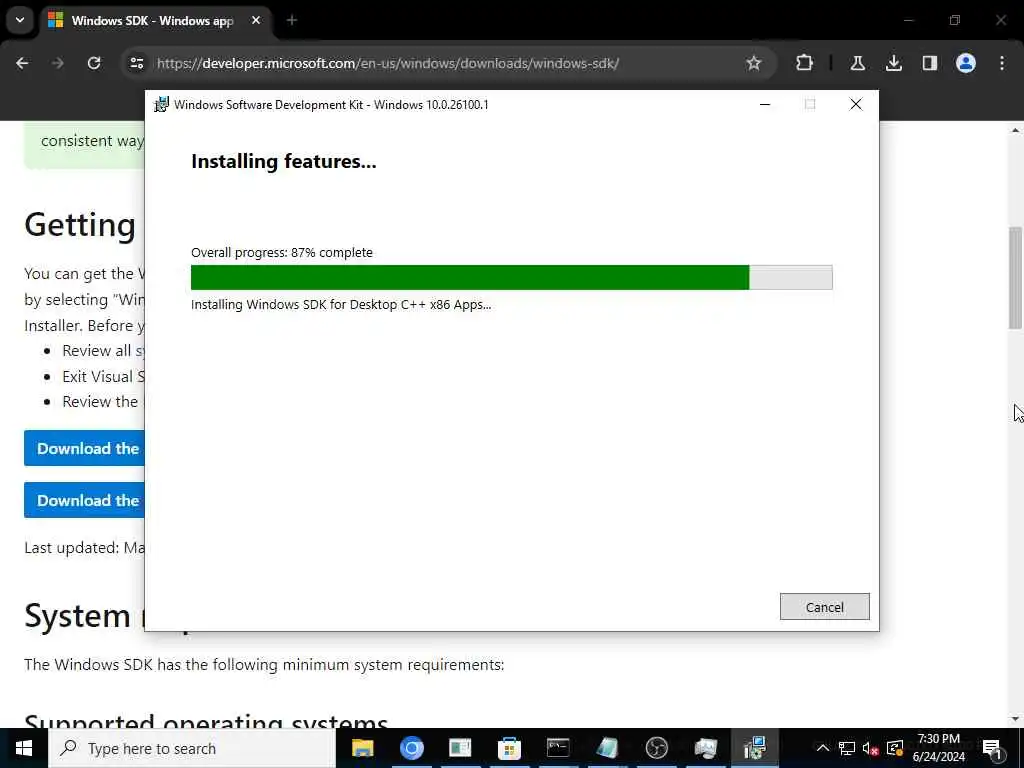This screenshot has height=768, width=1024.
Task: Open network status tray icon
Action: point(846,748)
